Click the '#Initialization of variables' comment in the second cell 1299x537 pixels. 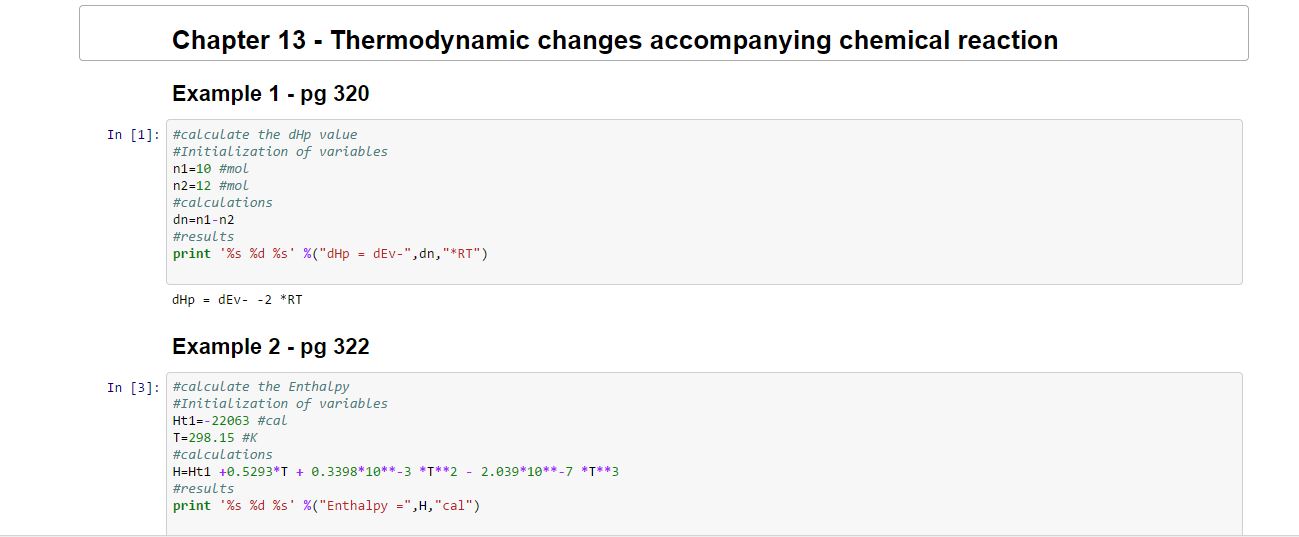[x=280, y=404]
